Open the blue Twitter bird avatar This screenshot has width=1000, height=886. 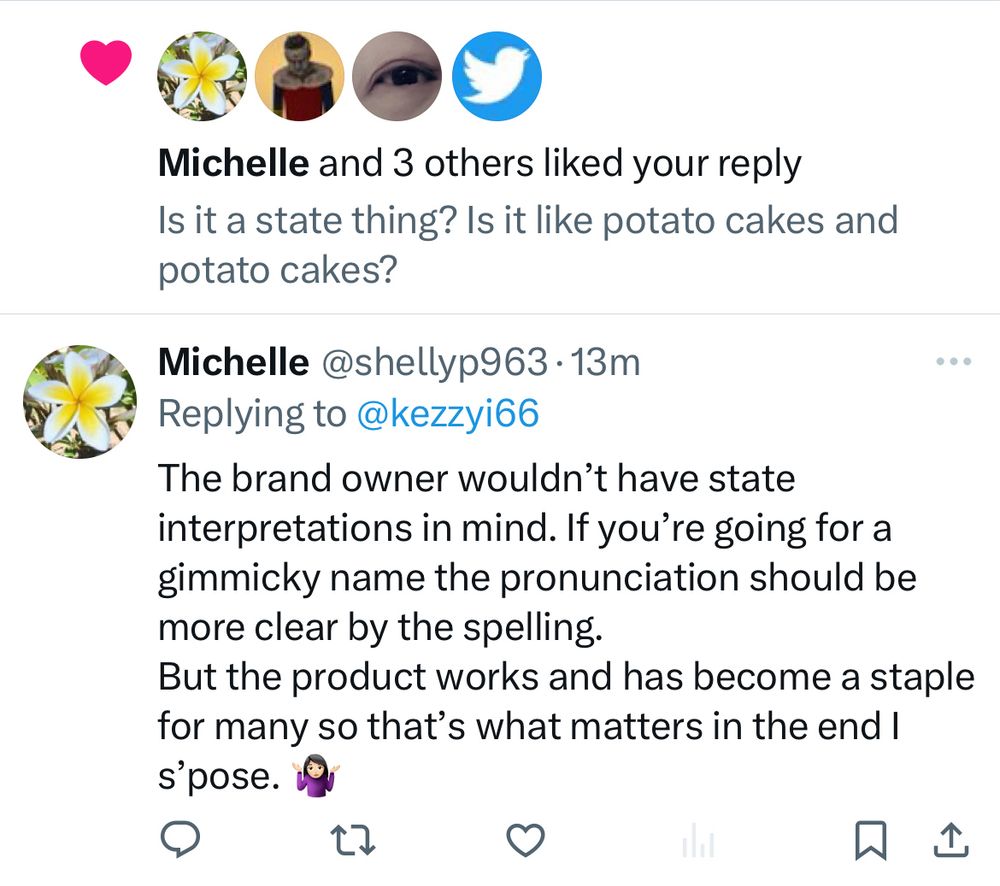[497, 75]
